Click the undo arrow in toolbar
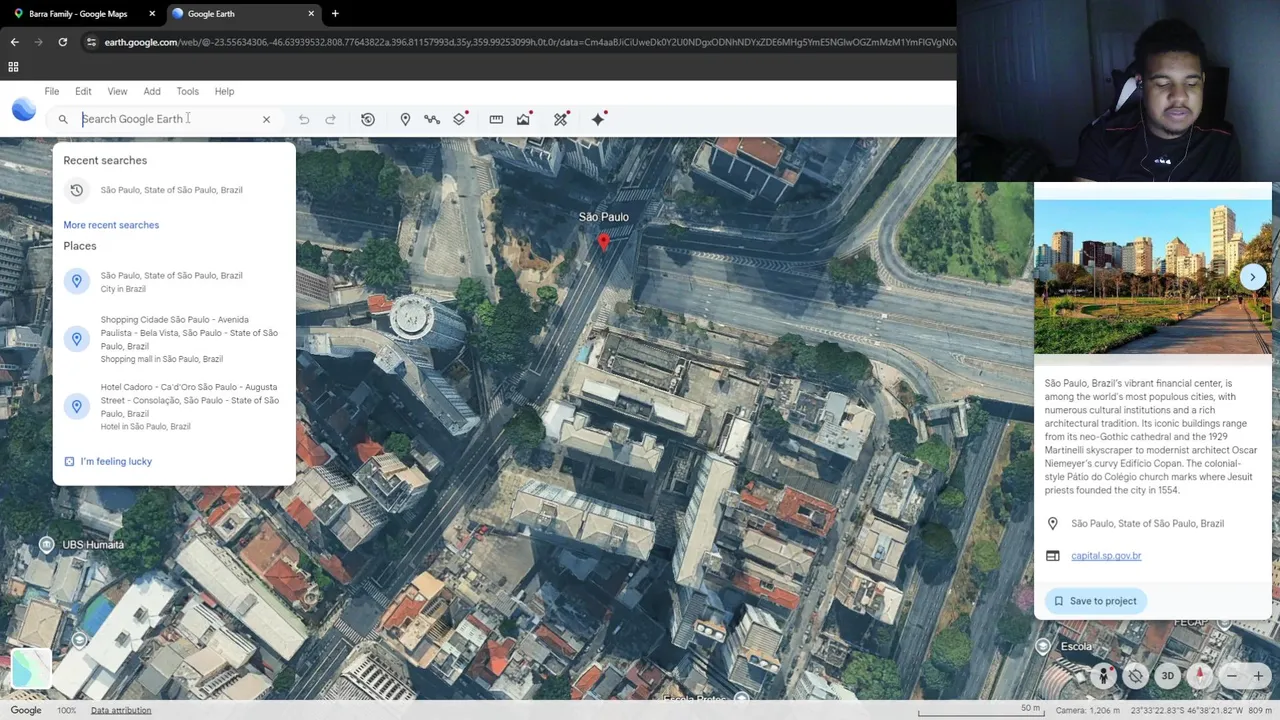 point(304,119)
